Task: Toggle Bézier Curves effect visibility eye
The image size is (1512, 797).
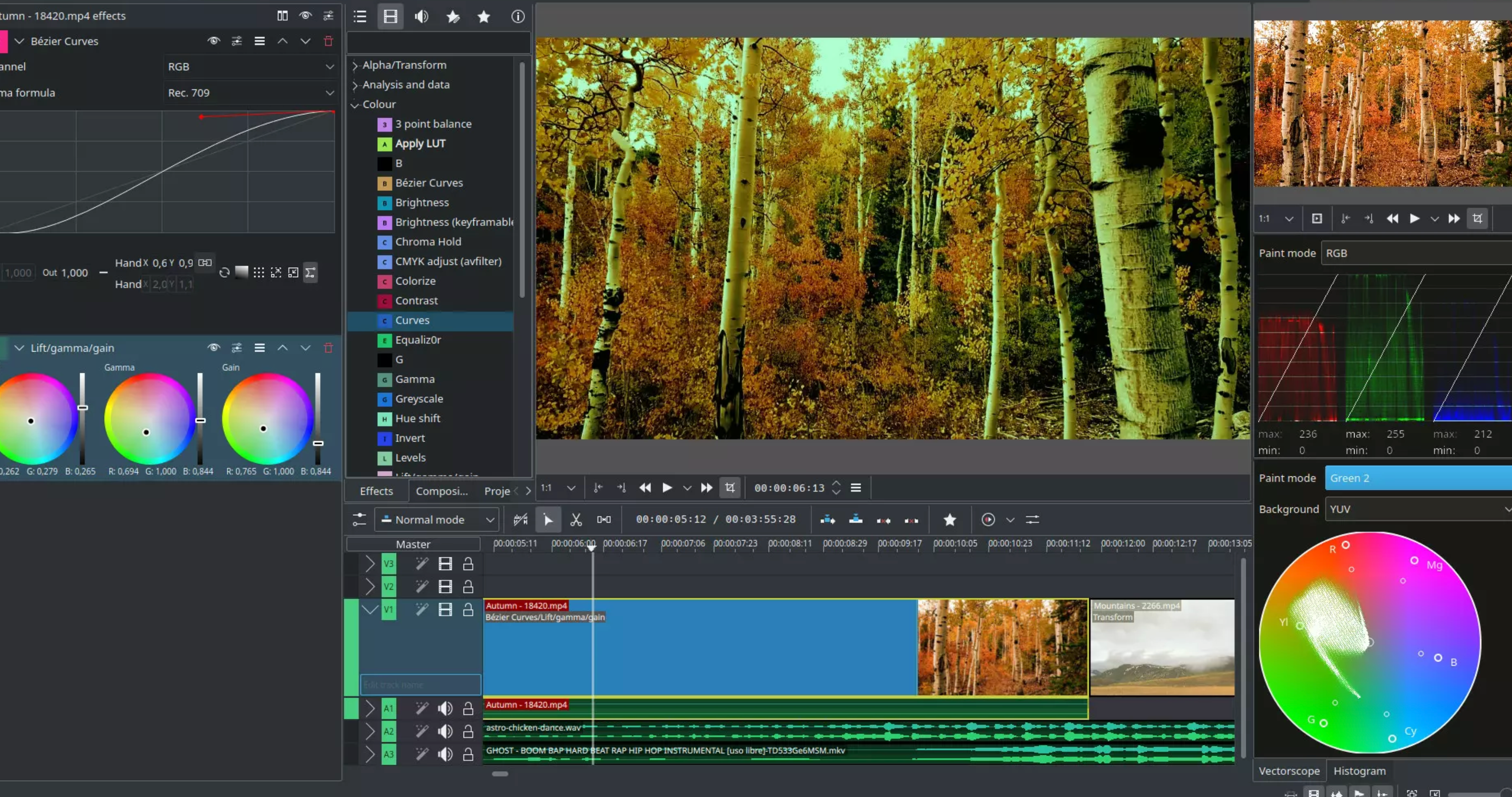Action: tap(214, 41)
